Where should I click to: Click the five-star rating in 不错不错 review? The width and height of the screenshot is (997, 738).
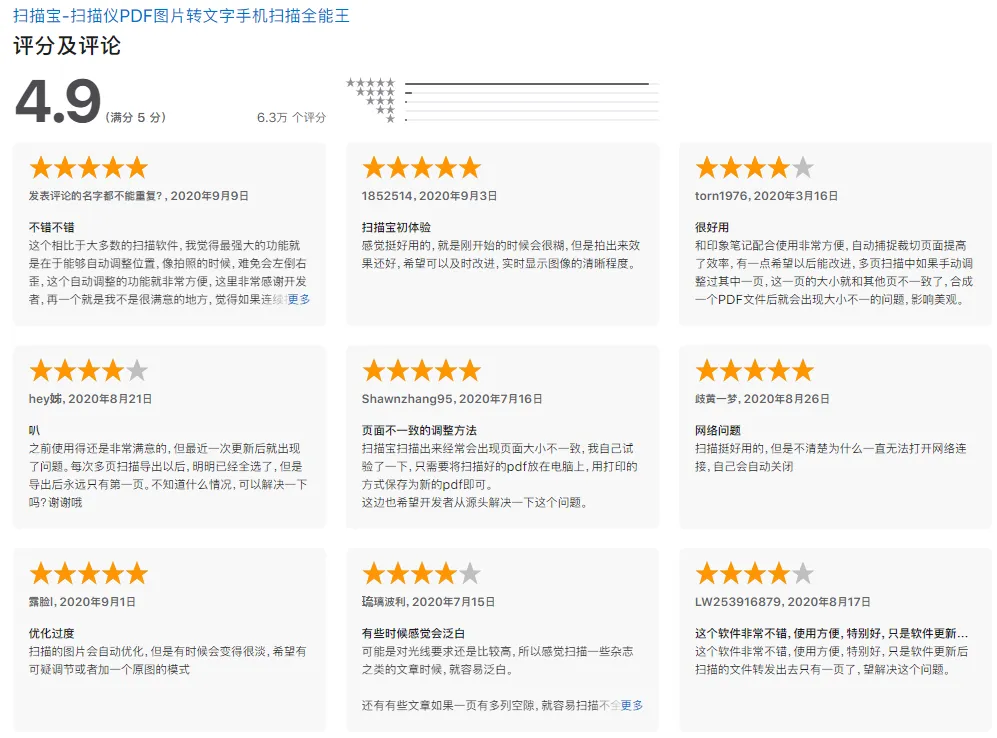[88, 167]
